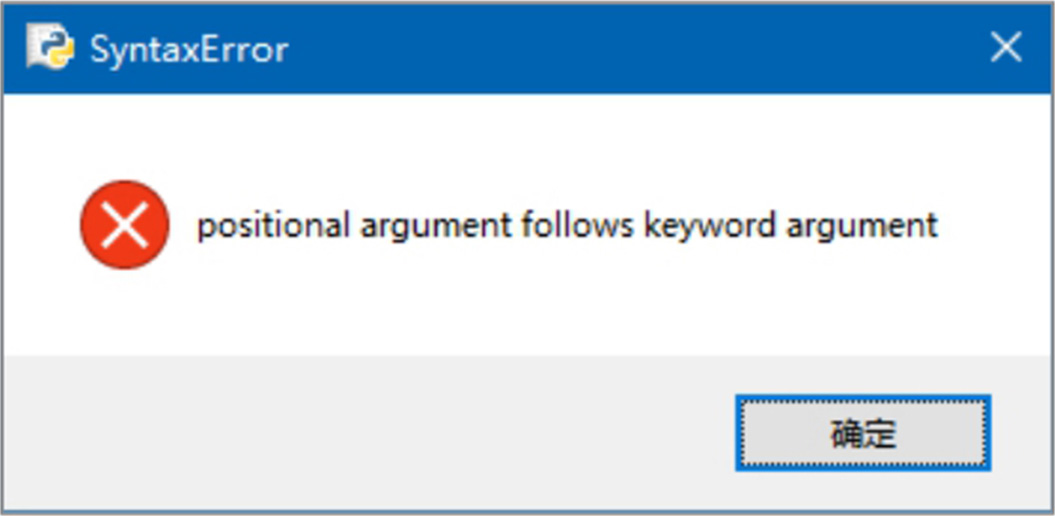Click the red error X icon
The image size is (1055, 516).
[125, 225]
